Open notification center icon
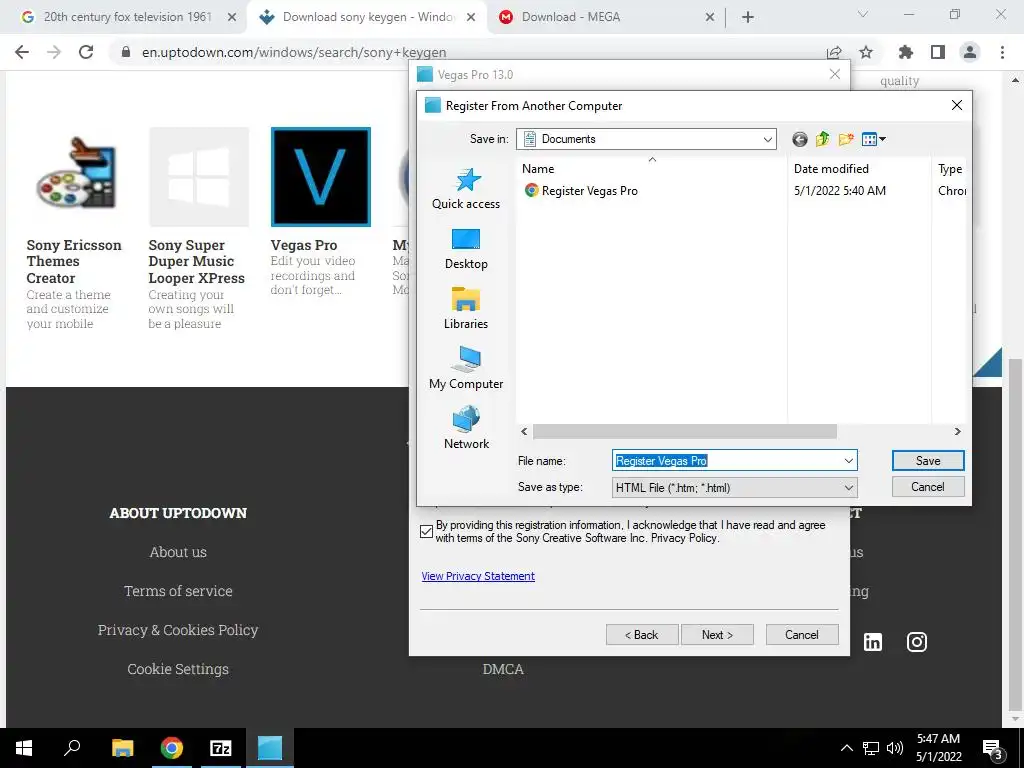This screenshot has width=1024, height=768. coord(993,750)
